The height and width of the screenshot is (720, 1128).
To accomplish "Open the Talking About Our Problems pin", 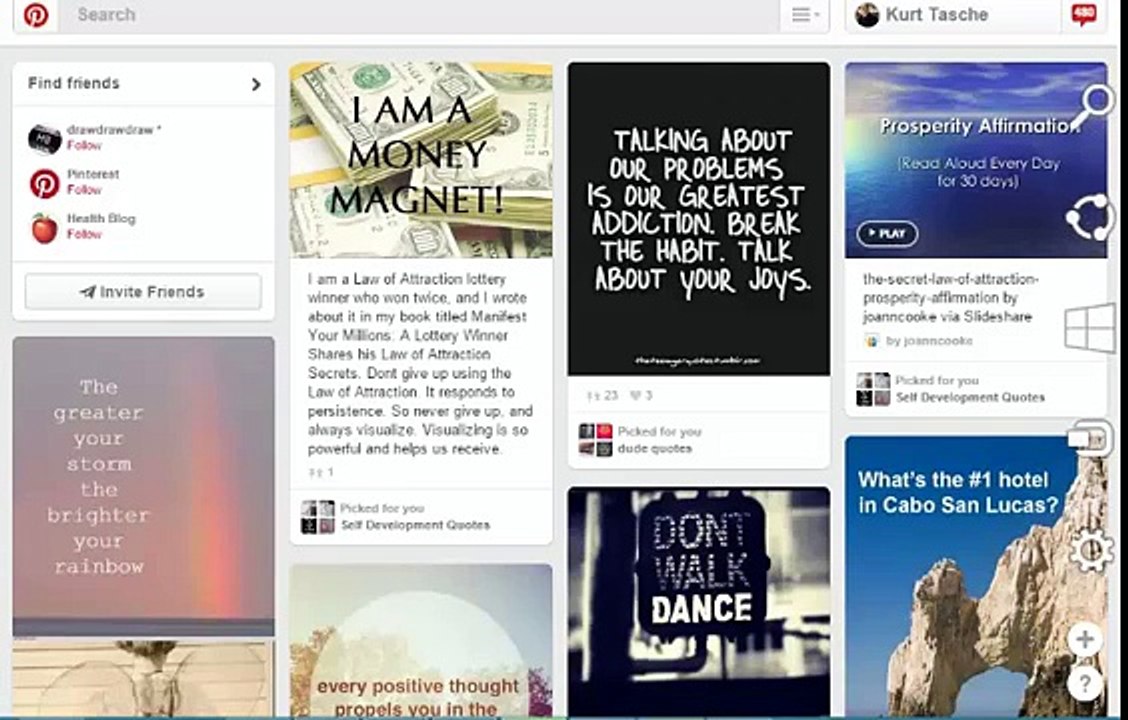I will [x=699, y=219].
